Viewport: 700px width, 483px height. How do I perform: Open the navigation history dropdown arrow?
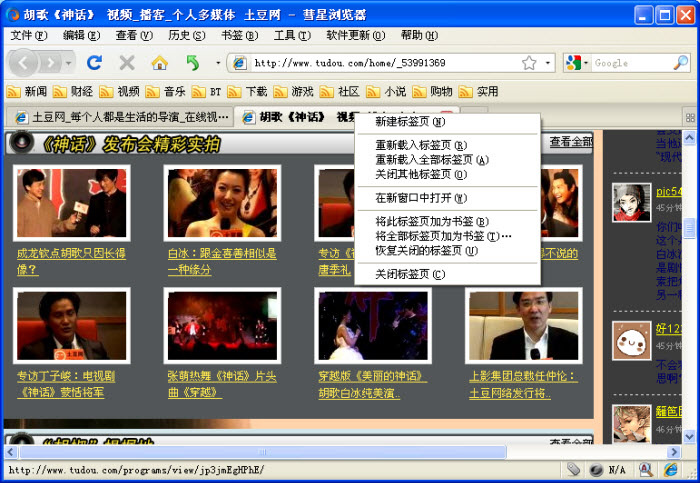pyautogui.click(x=68, y=63)
